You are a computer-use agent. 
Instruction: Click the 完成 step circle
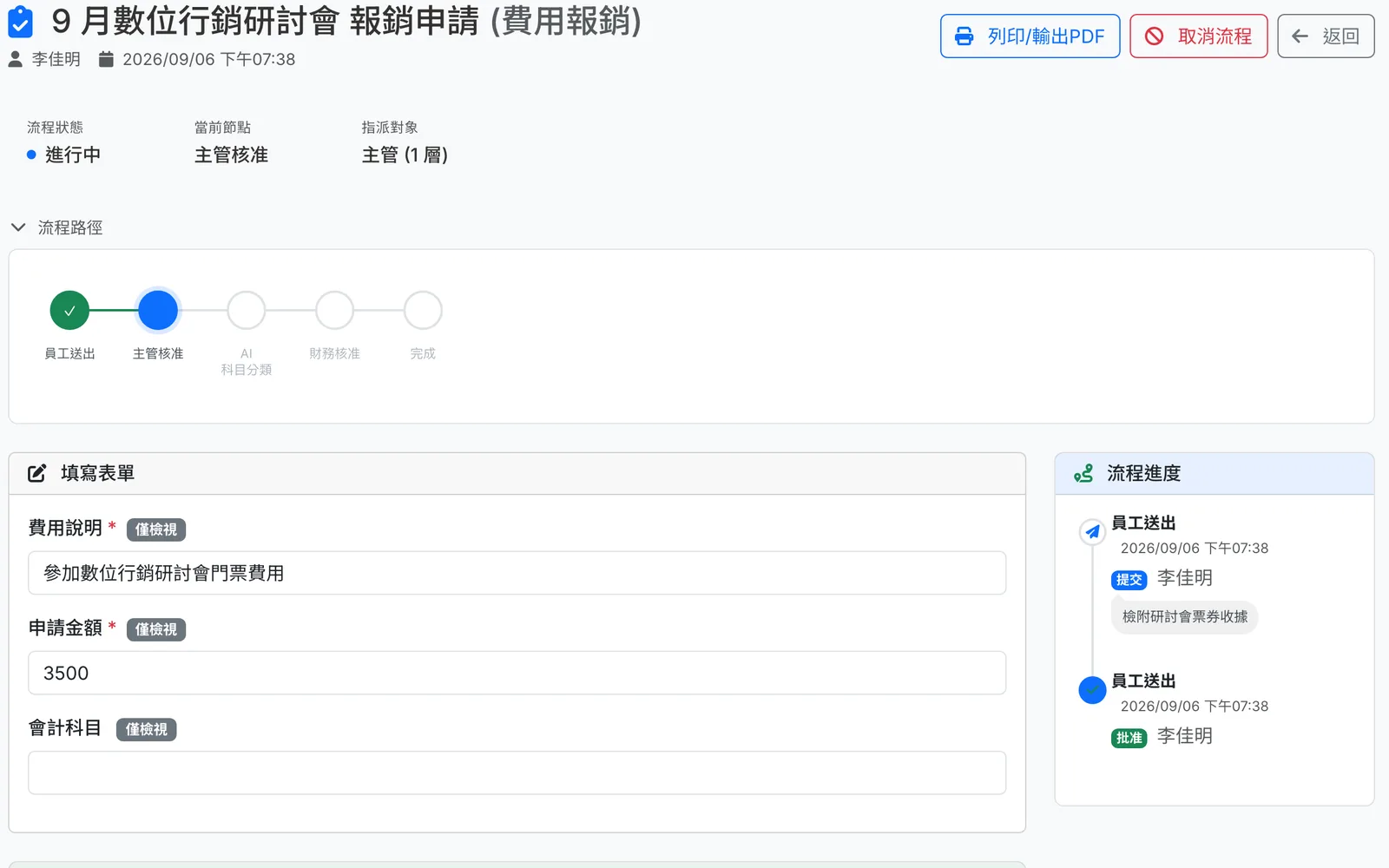(423, 310)
